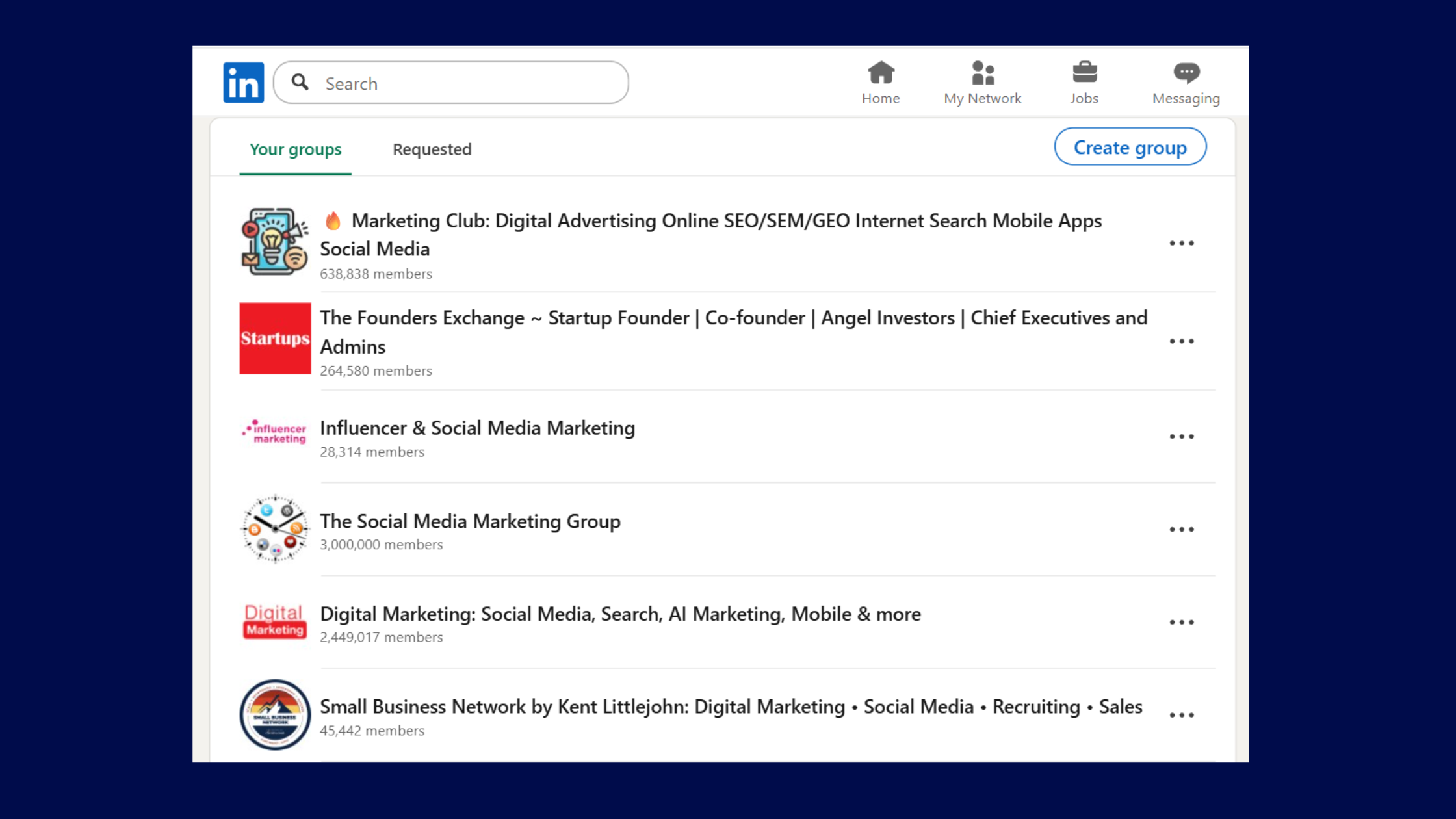Image resolution: width=1456 pixels, height=819 pixels.
Task: Open more options for Marketing Club group
Action: (x=1182, y=243)
